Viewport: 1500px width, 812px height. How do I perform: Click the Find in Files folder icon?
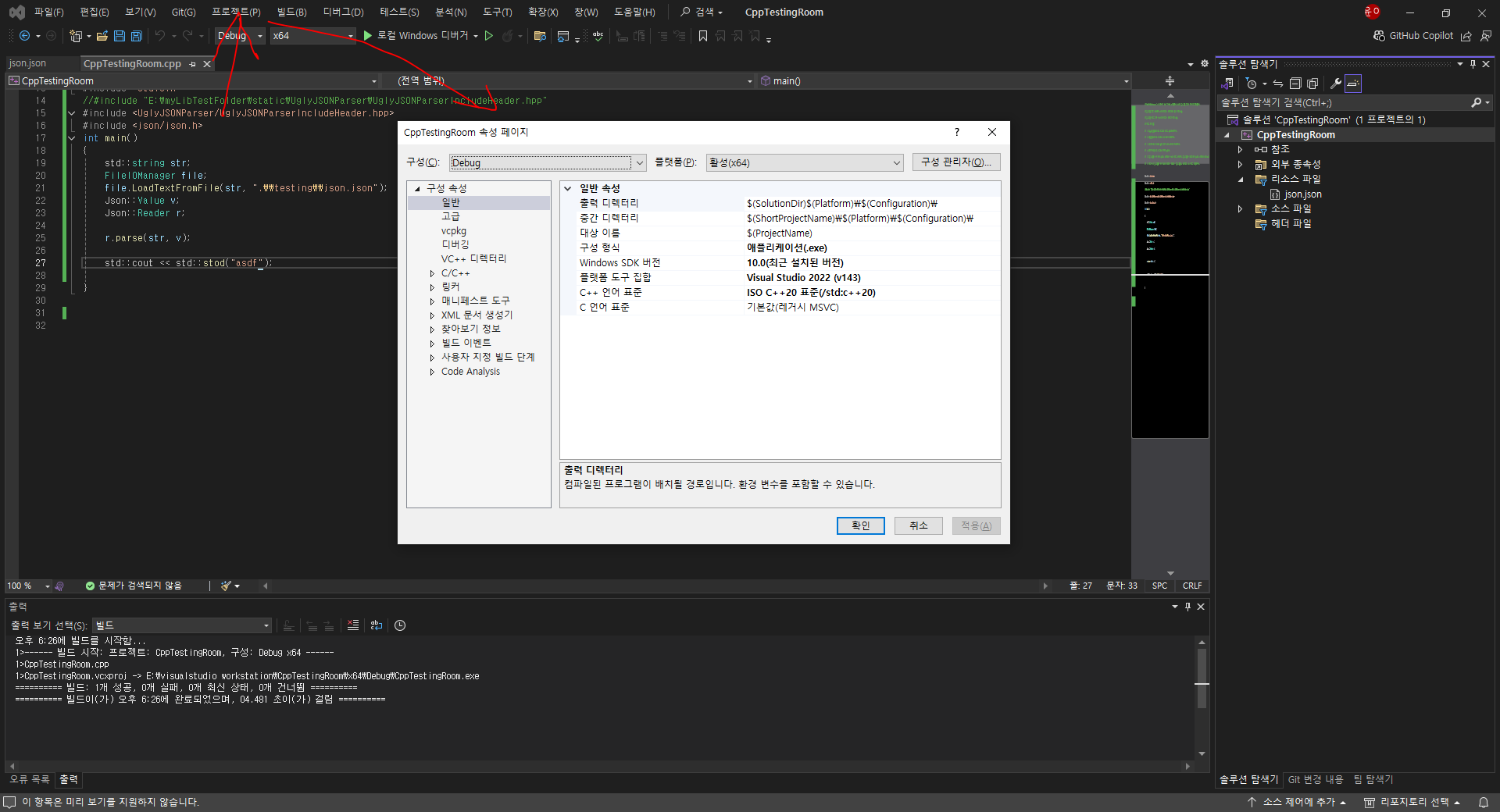[540, 36]
